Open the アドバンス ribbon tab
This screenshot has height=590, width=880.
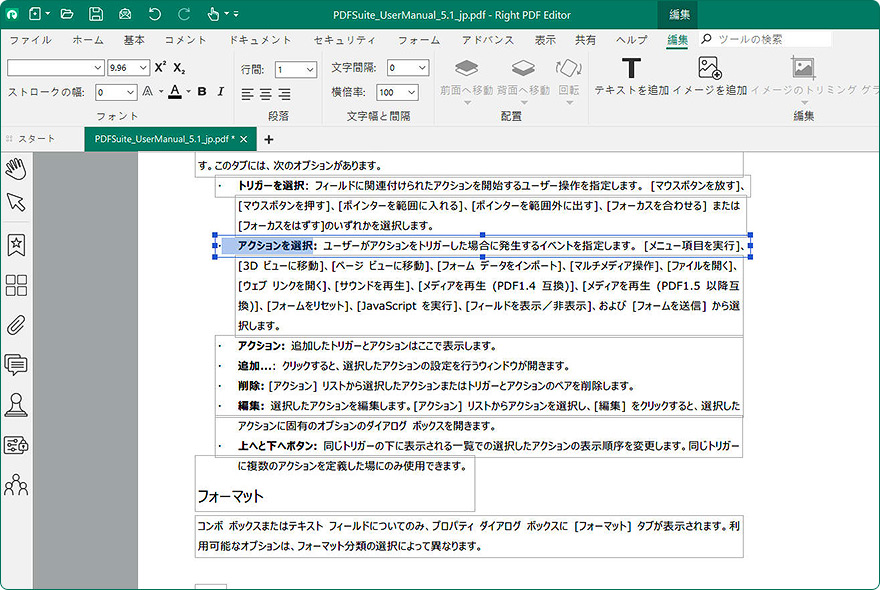pyautogui.click(x=488, y=40)
